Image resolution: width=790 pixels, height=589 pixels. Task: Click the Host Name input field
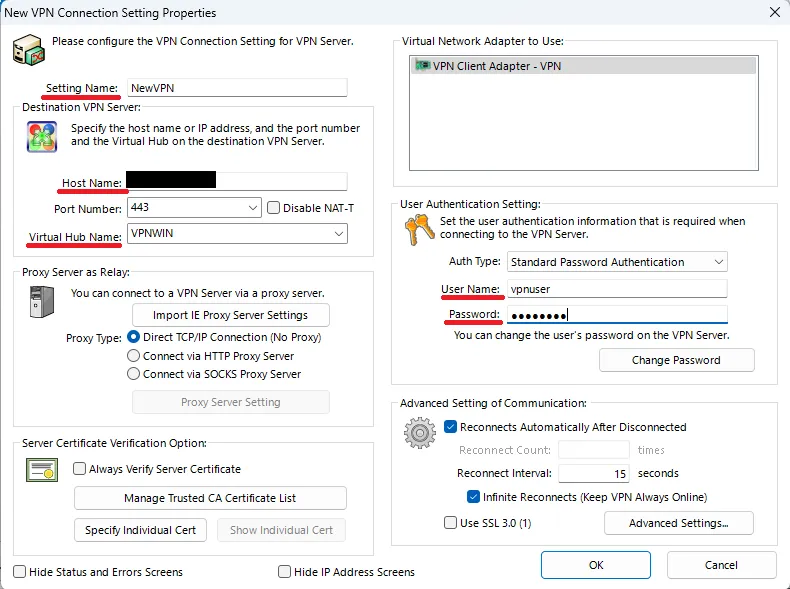(237, 181)
